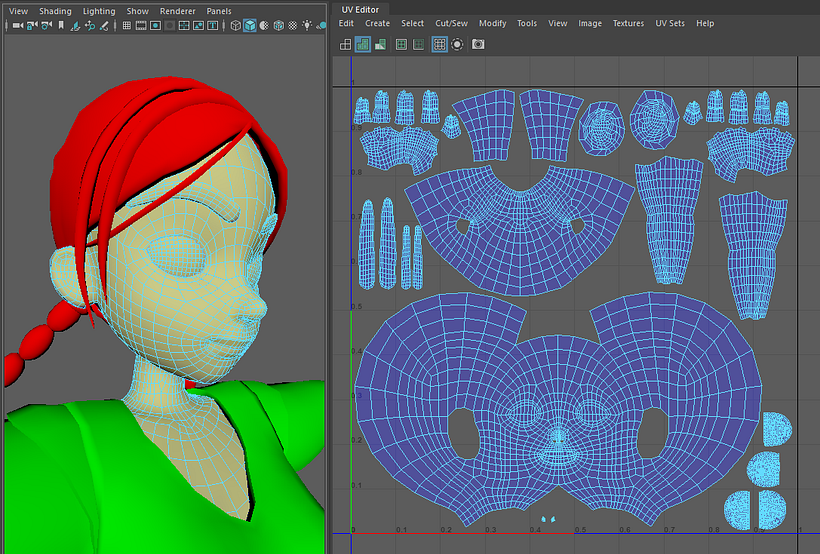Click the dimmed internal borders icon
This screenshot has height=554, width=820.
pos(418,44)
